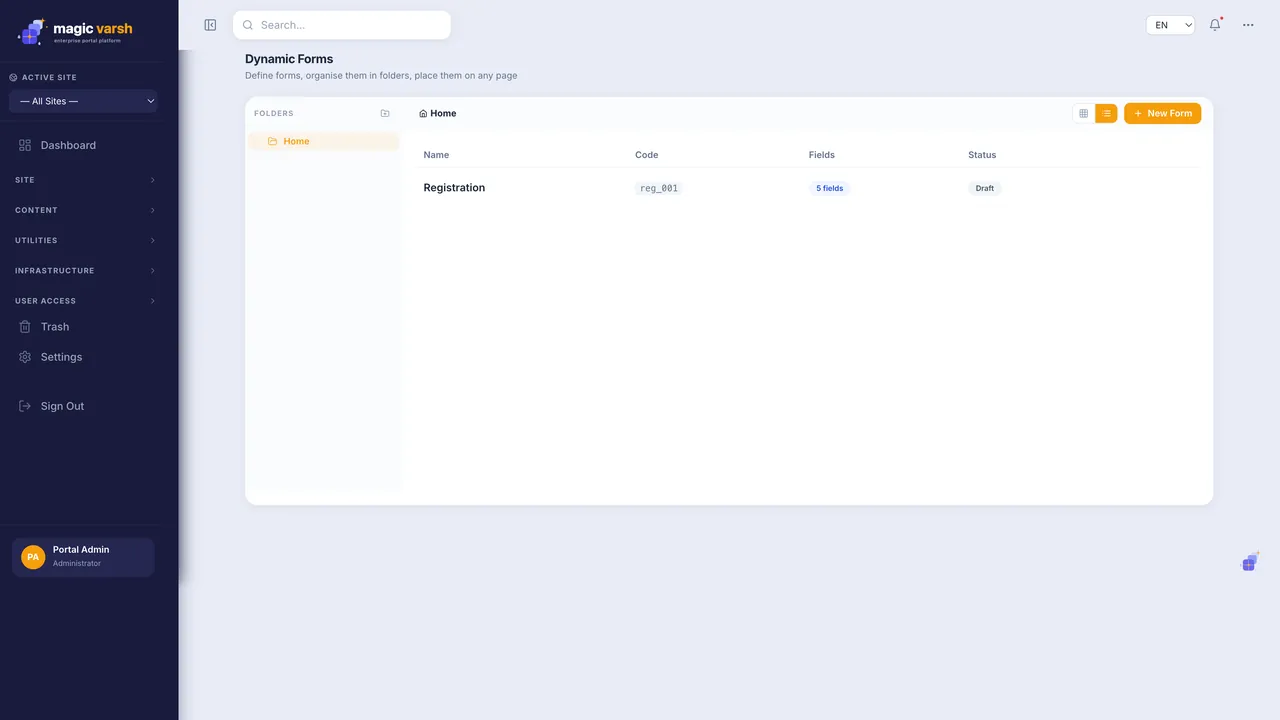Create a New Form
The height and width of the screenshot is (720, 1280).
click(1162, 114)
